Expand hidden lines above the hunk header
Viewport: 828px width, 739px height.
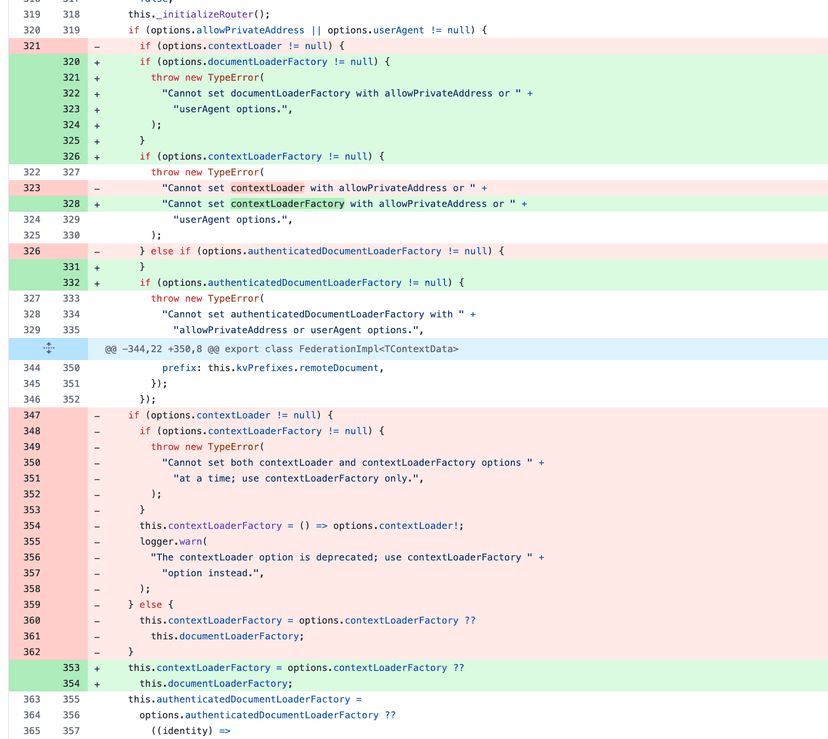[49, 349]
